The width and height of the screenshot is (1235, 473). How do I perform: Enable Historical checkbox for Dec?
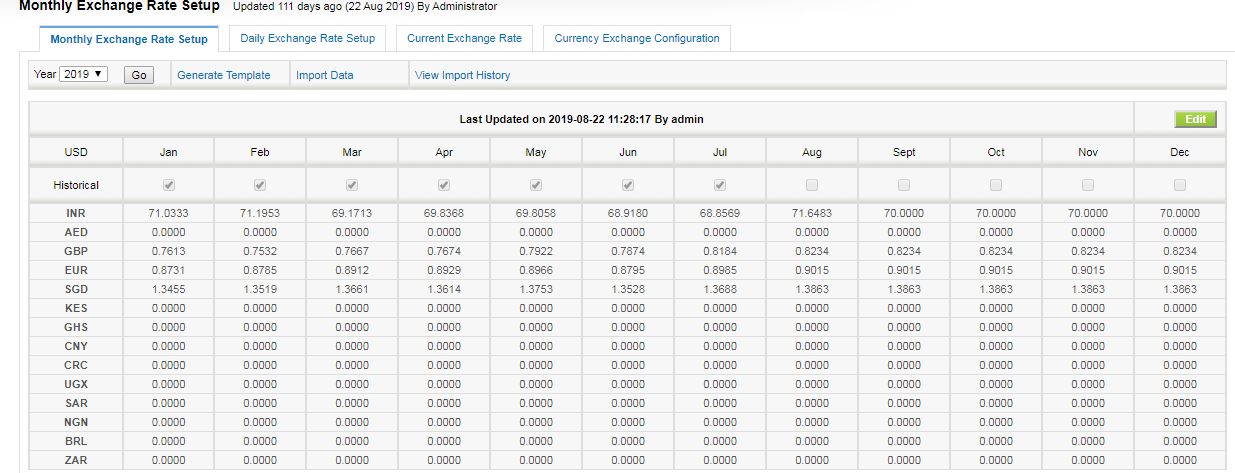coord(1180,185)
